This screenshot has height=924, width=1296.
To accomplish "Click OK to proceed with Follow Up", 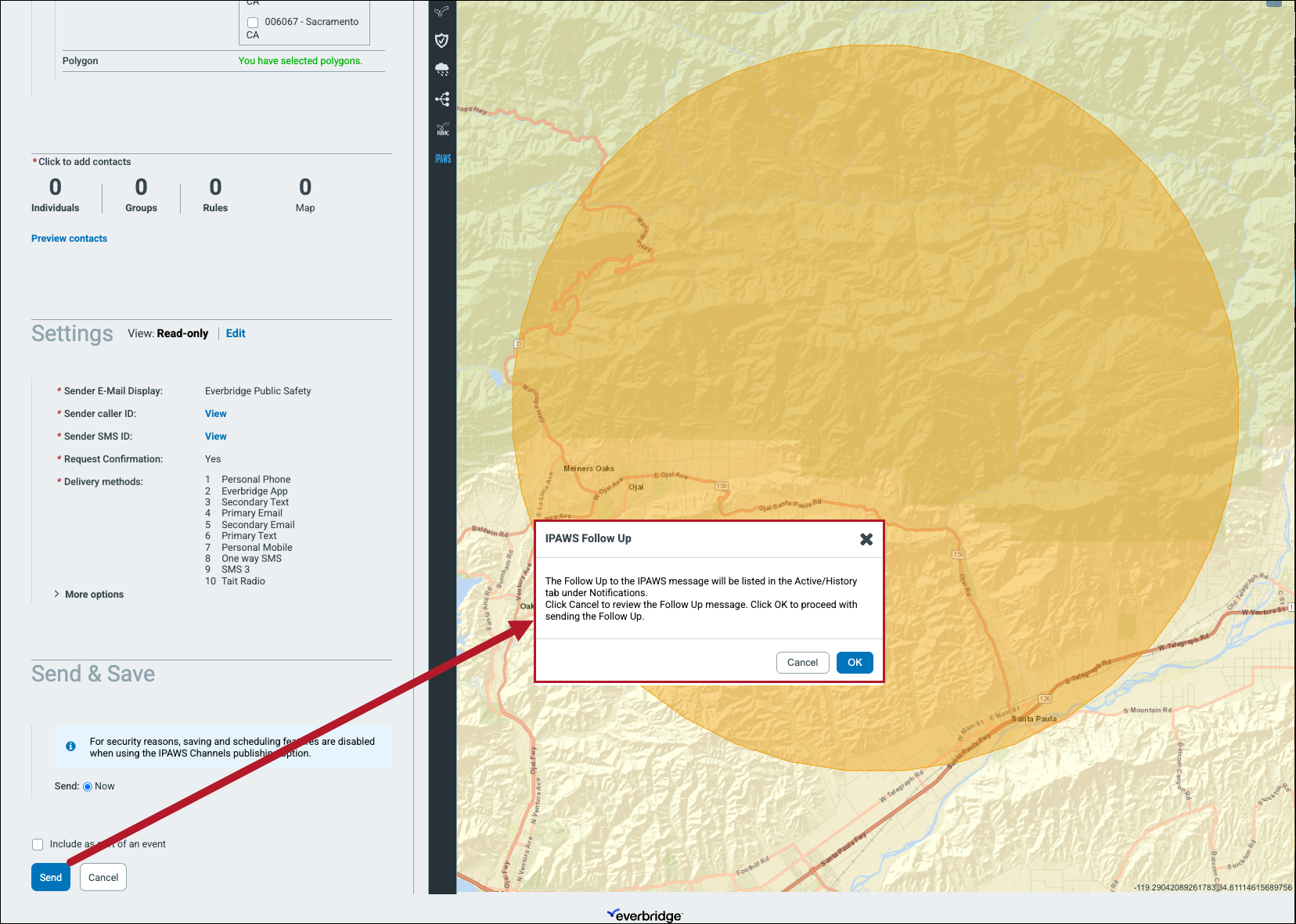I will pos(855,663).
